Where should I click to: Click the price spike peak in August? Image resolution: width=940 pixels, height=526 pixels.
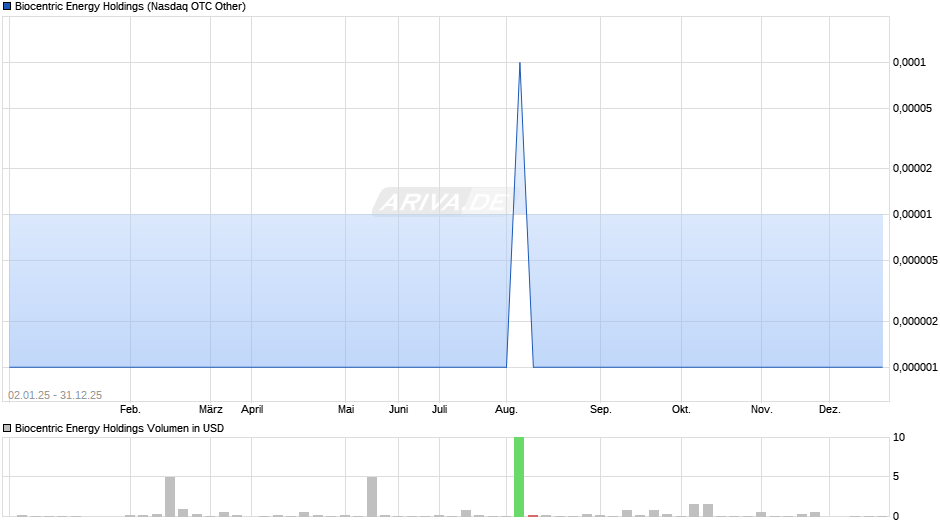520,62
